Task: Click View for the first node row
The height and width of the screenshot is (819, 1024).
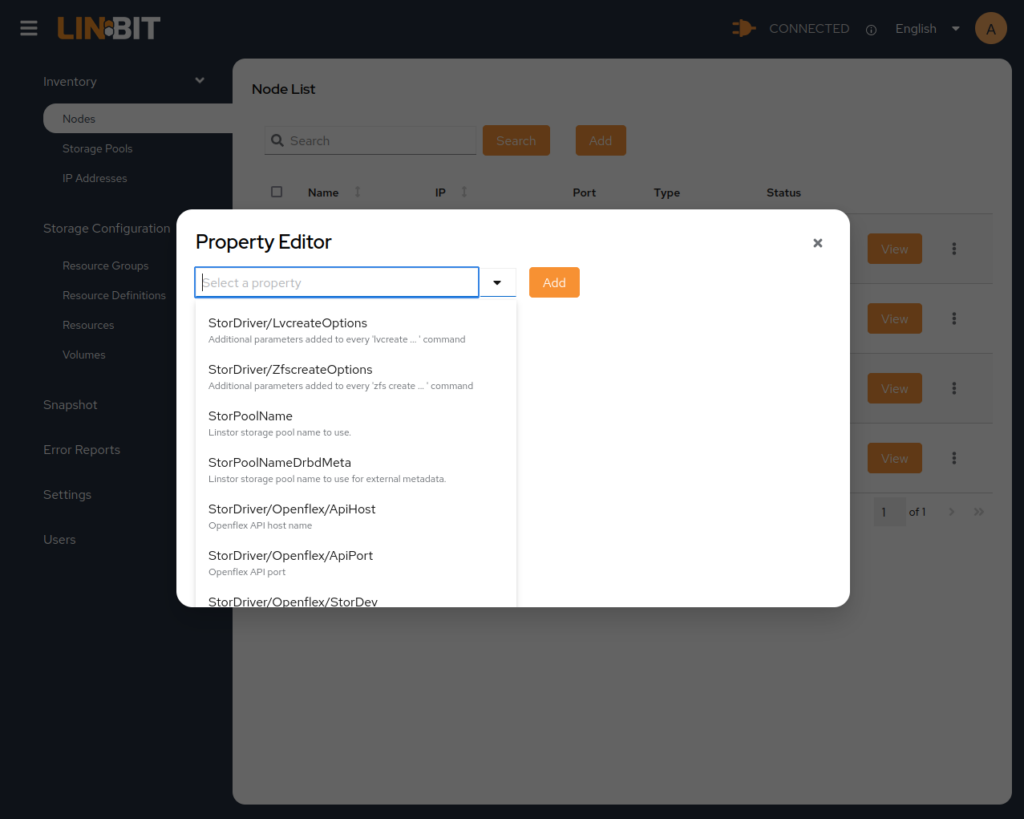Action: [894, 249]
